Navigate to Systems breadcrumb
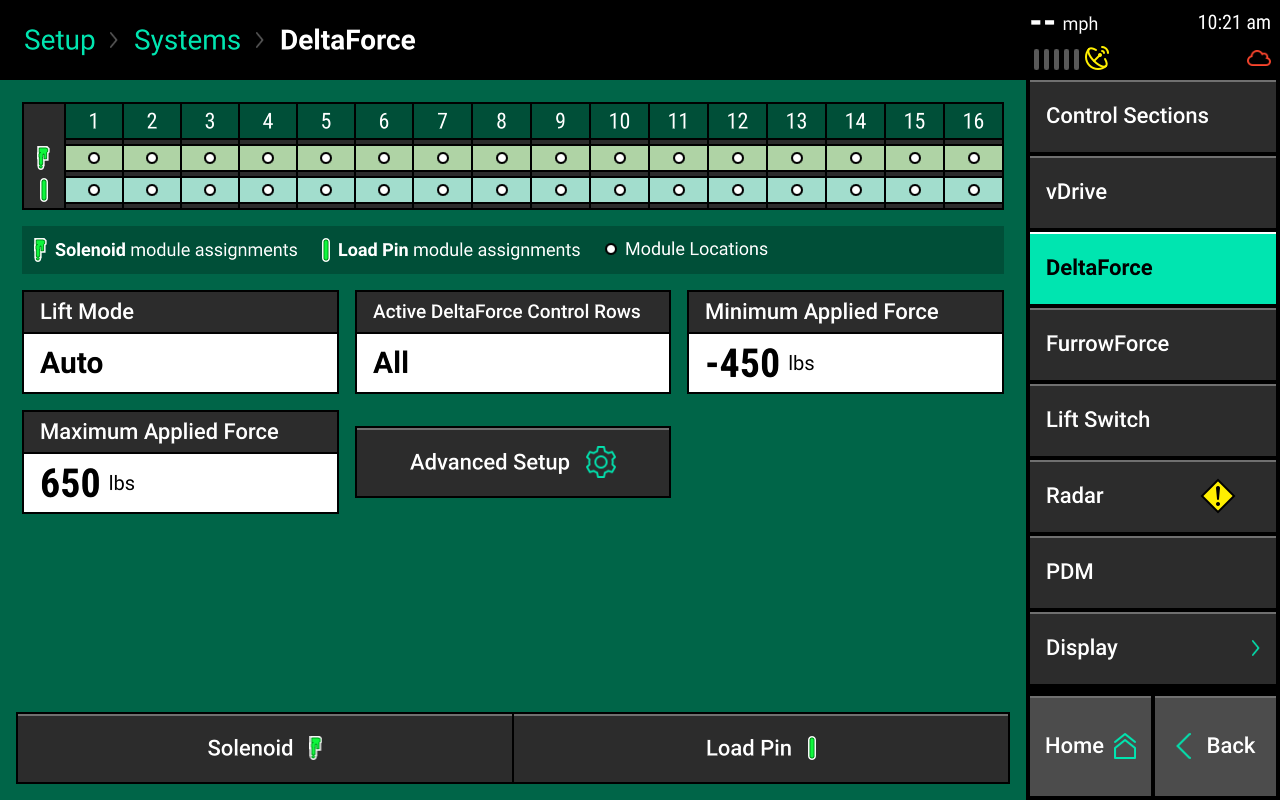This screenshot has width=1280, height=800. point(187,40)
